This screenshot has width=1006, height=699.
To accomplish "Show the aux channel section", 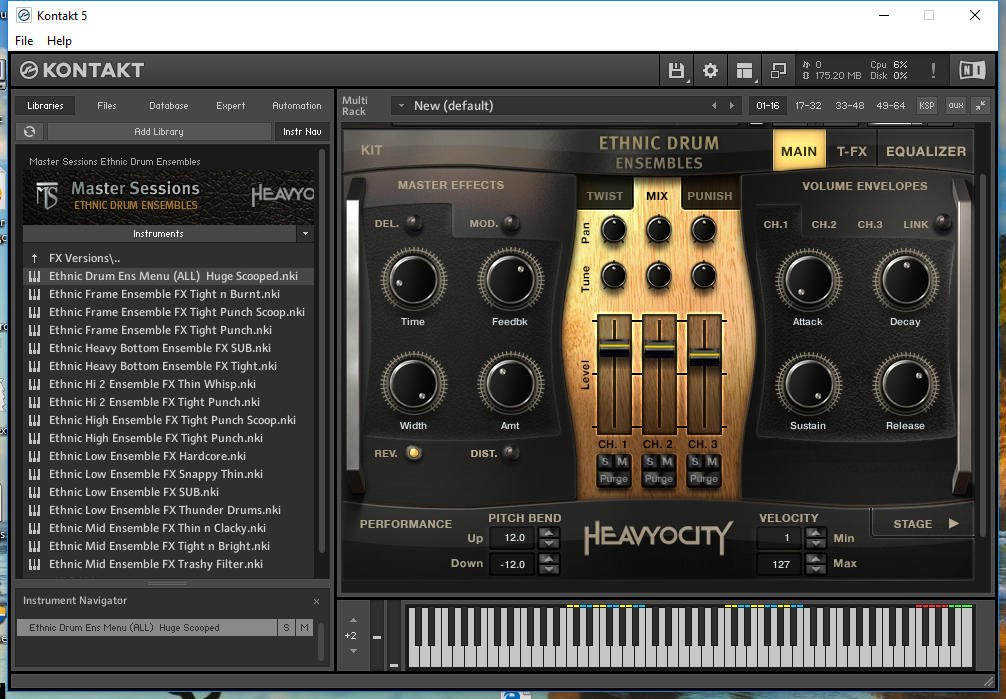I will click(x=956, y=105).
